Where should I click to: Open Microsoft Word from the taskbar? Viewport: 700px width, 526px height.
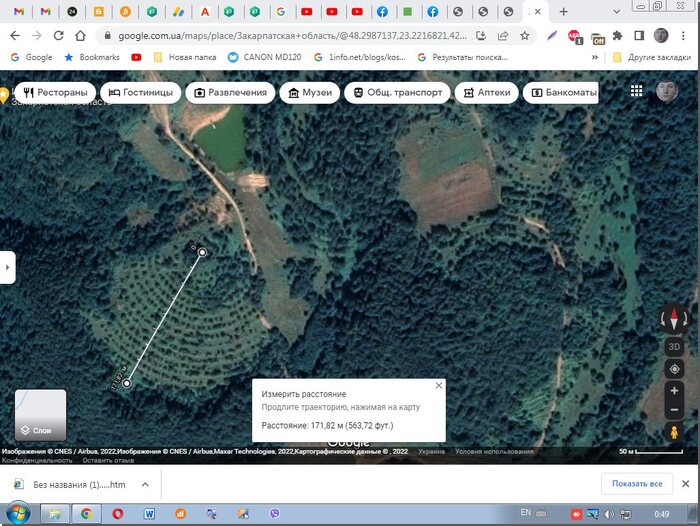click(150, 513)
